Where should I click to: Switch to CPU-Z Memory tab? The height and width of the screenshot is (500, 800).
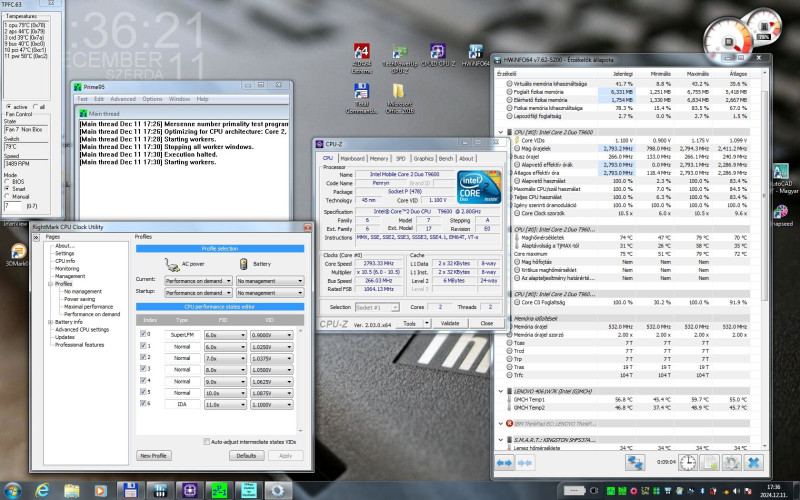[x=379, y=159]
